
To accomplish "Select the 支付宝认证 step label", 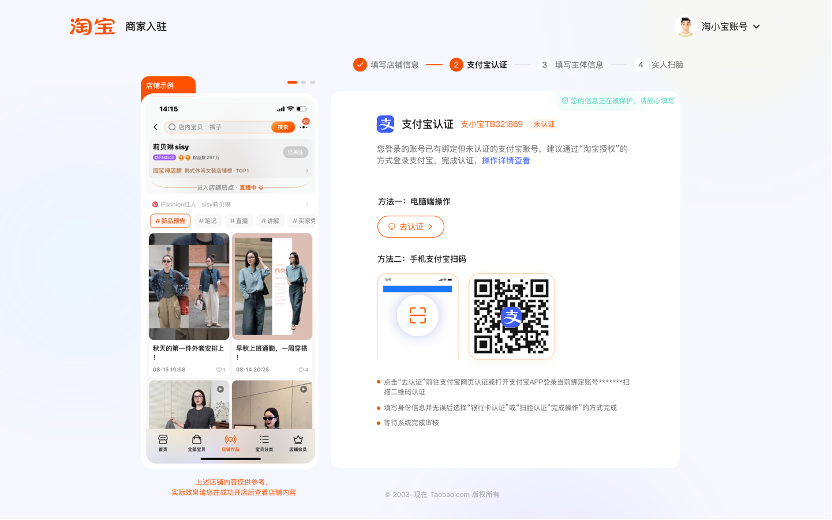I will (x=487, y=65).
